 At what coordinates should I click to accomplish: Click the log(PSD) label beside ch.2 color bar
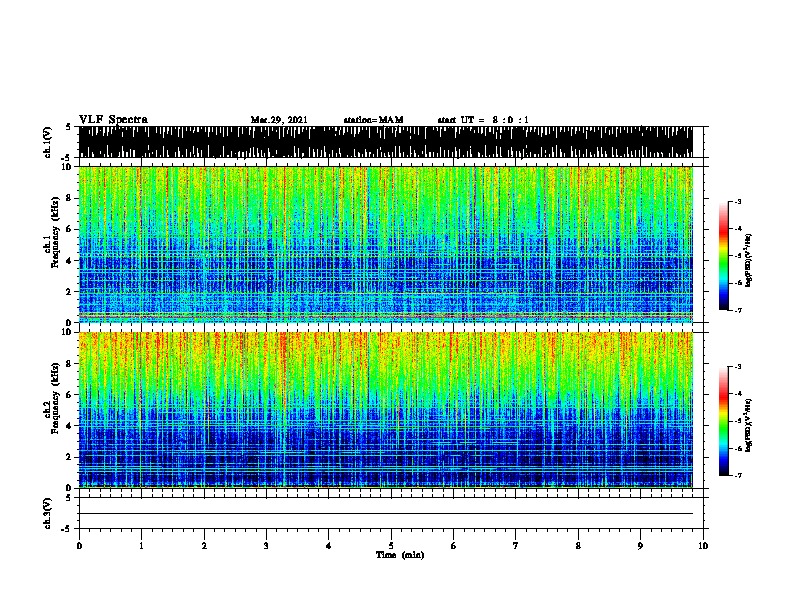[x=748, y=425]
